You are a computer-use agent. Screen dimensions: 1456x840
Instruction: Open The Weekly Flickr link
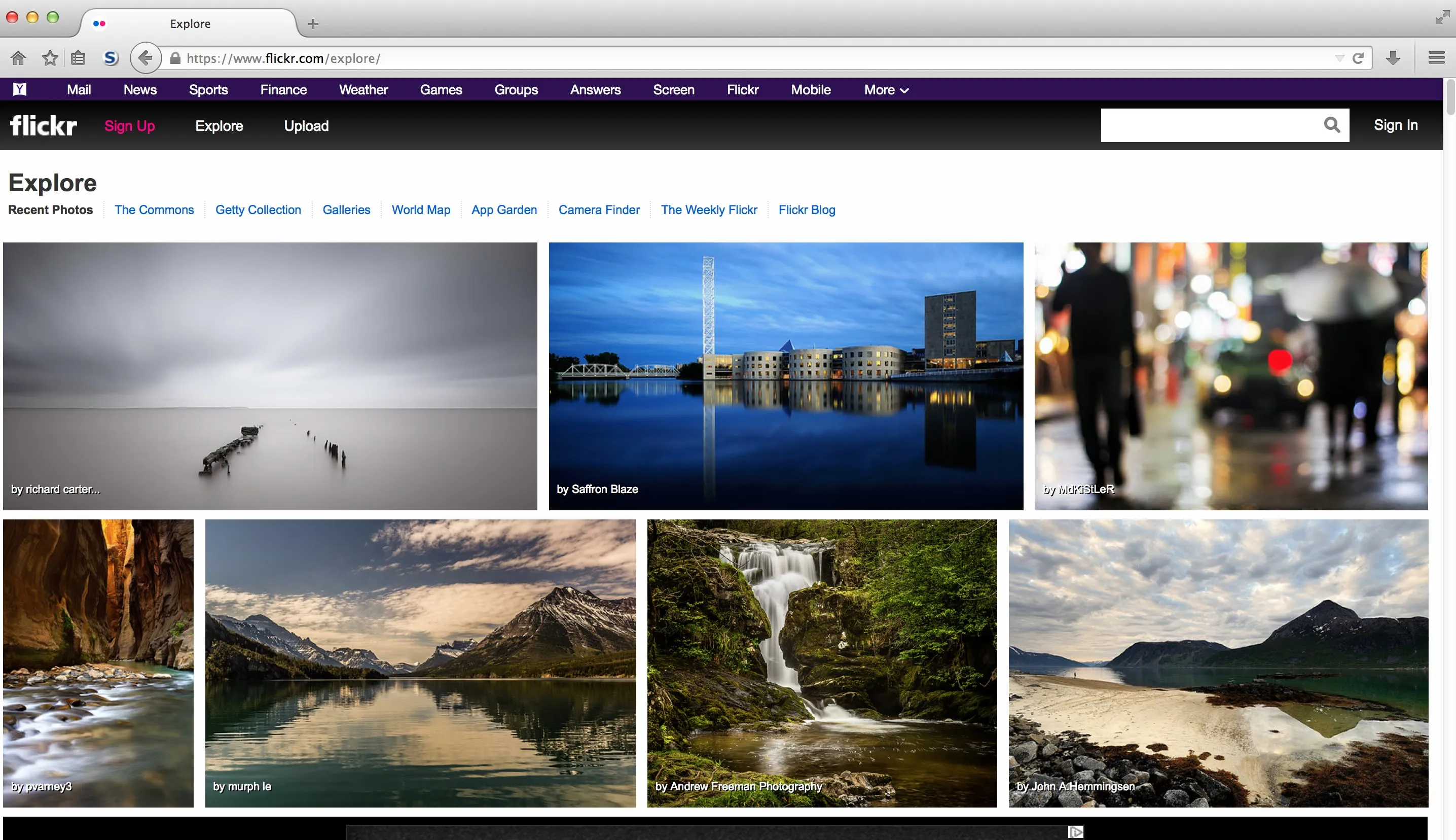(x=709, y=210)
